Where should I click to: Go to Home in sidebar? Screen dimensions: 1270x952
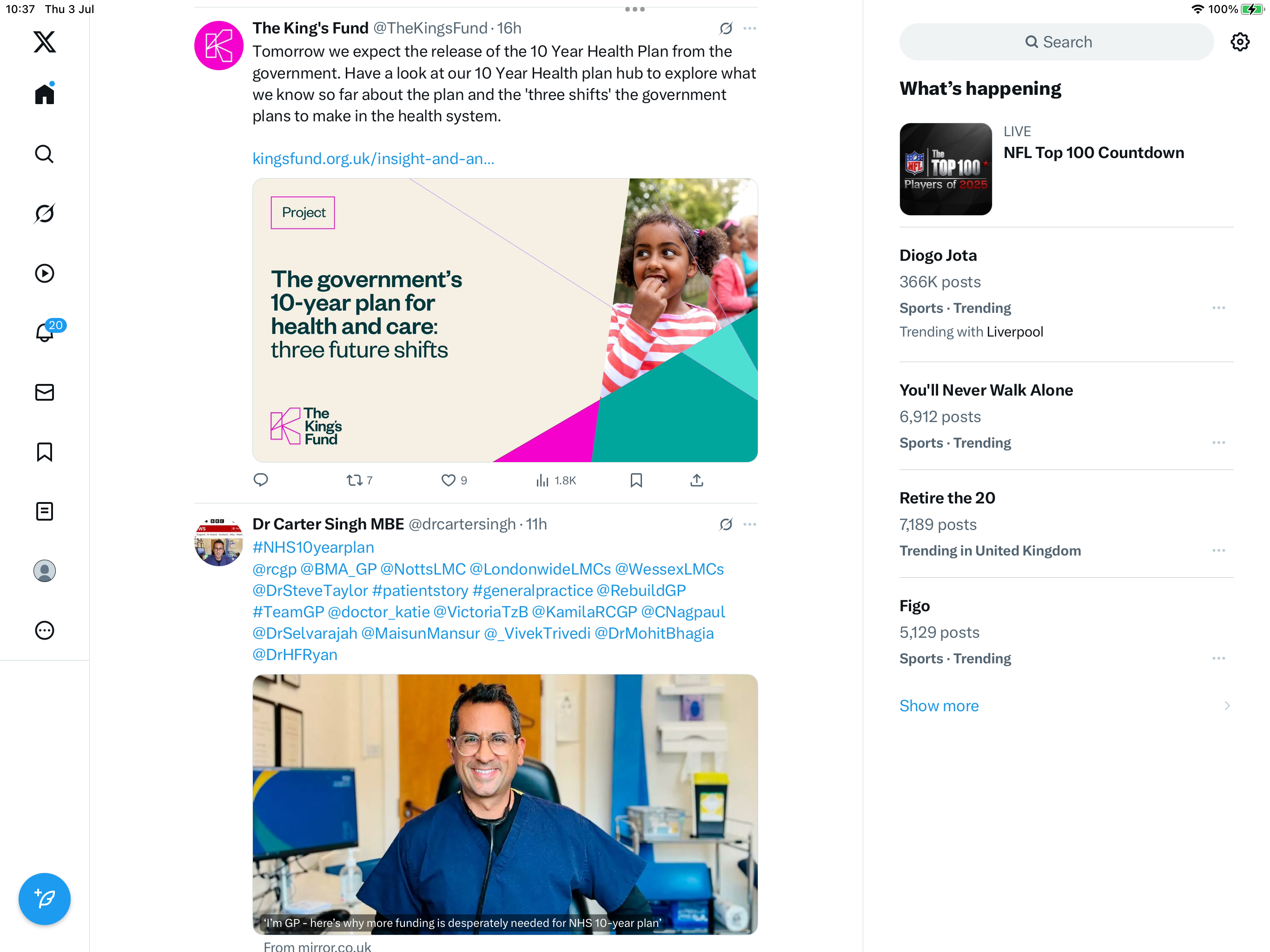point(44,93)
